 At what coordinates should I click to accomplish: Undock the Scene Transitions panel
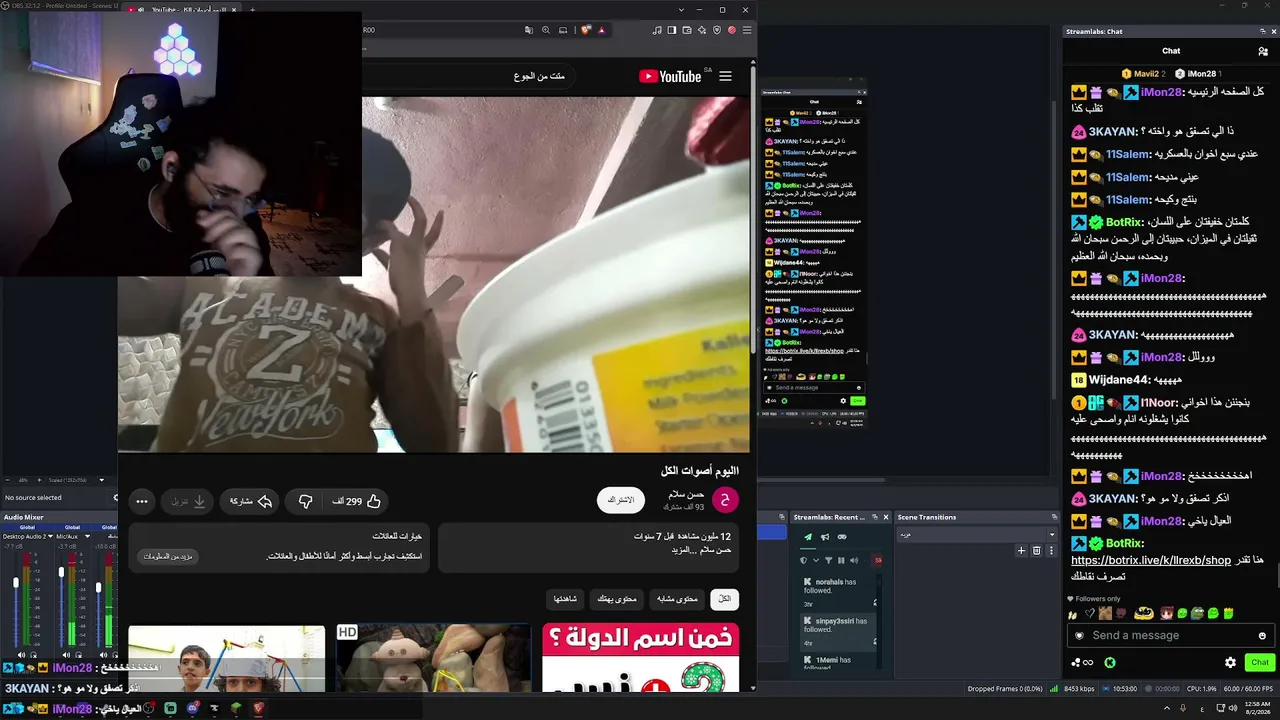[x=1053, y=517]
